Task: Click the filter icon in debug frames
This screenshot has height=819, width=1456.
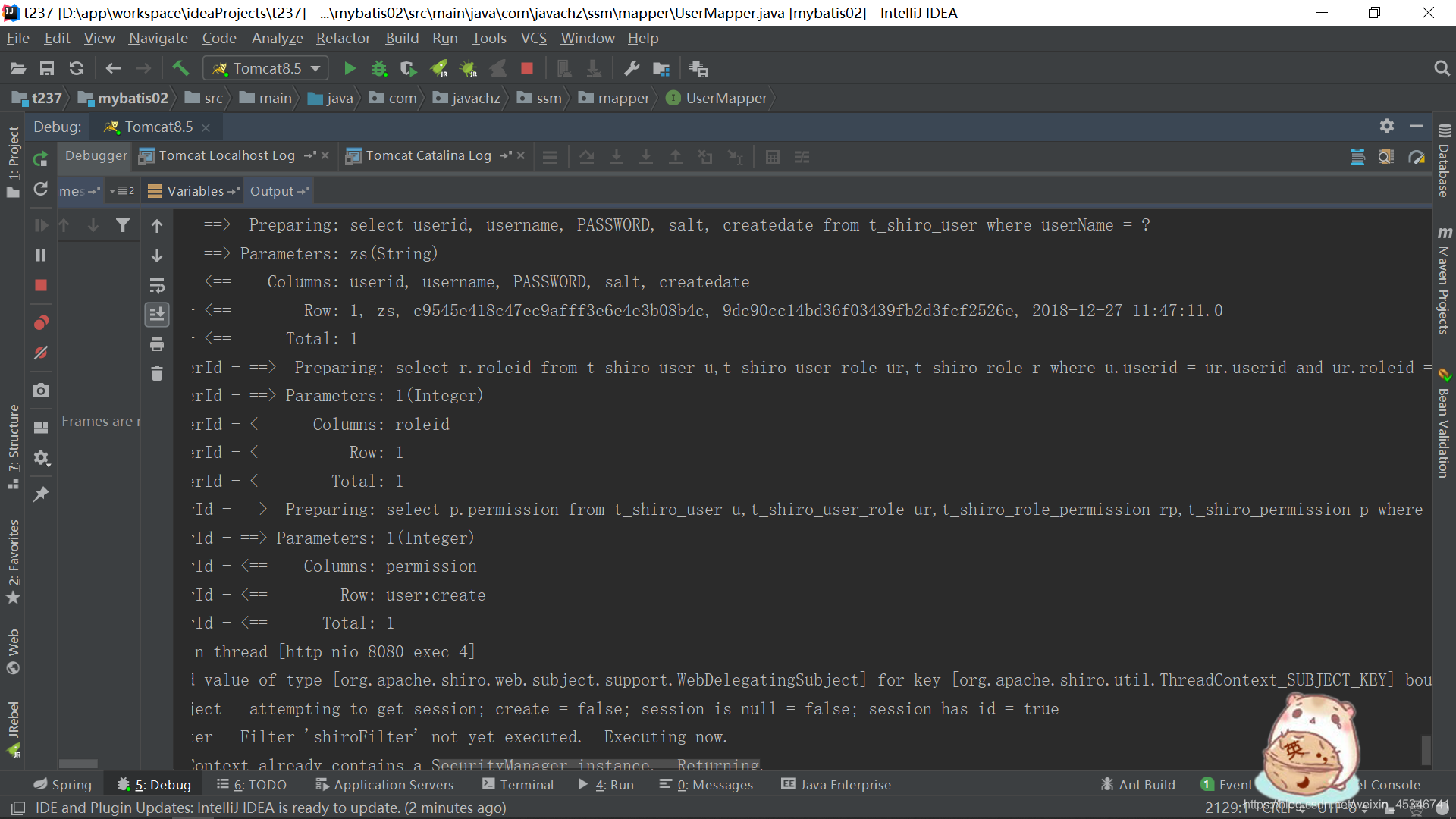Action: coord(123,226)
